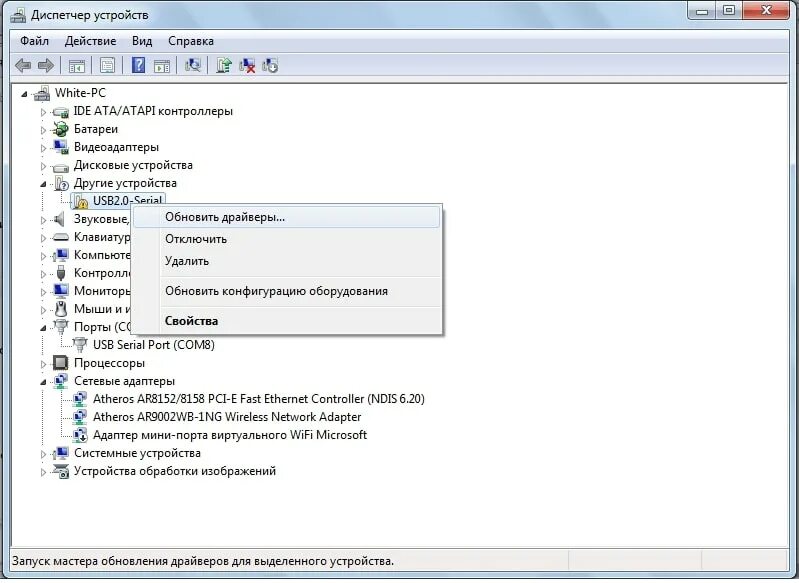
Task: Toggle the console tree pane icon
Action: coord(77,66)
